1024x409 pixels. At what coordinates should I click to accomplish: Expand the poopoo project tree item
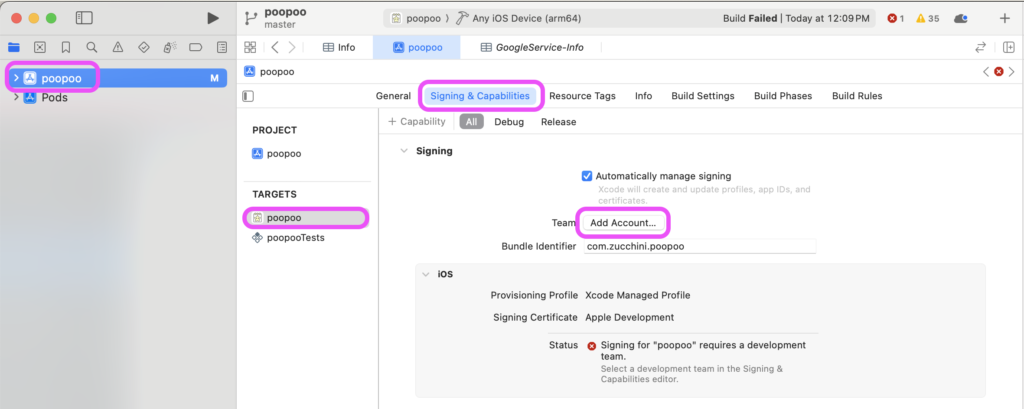(16, 78)
